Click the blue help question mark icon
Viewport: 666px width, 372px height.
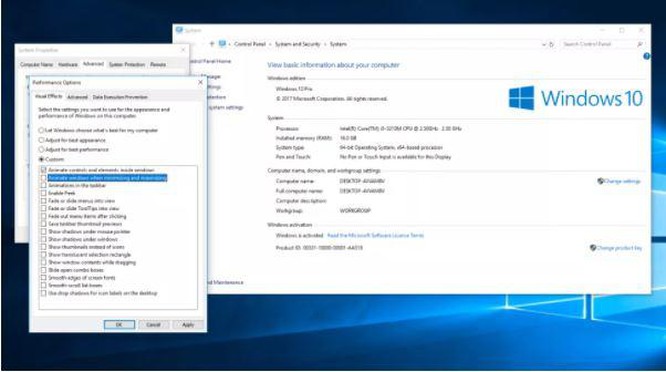(646, 56)
